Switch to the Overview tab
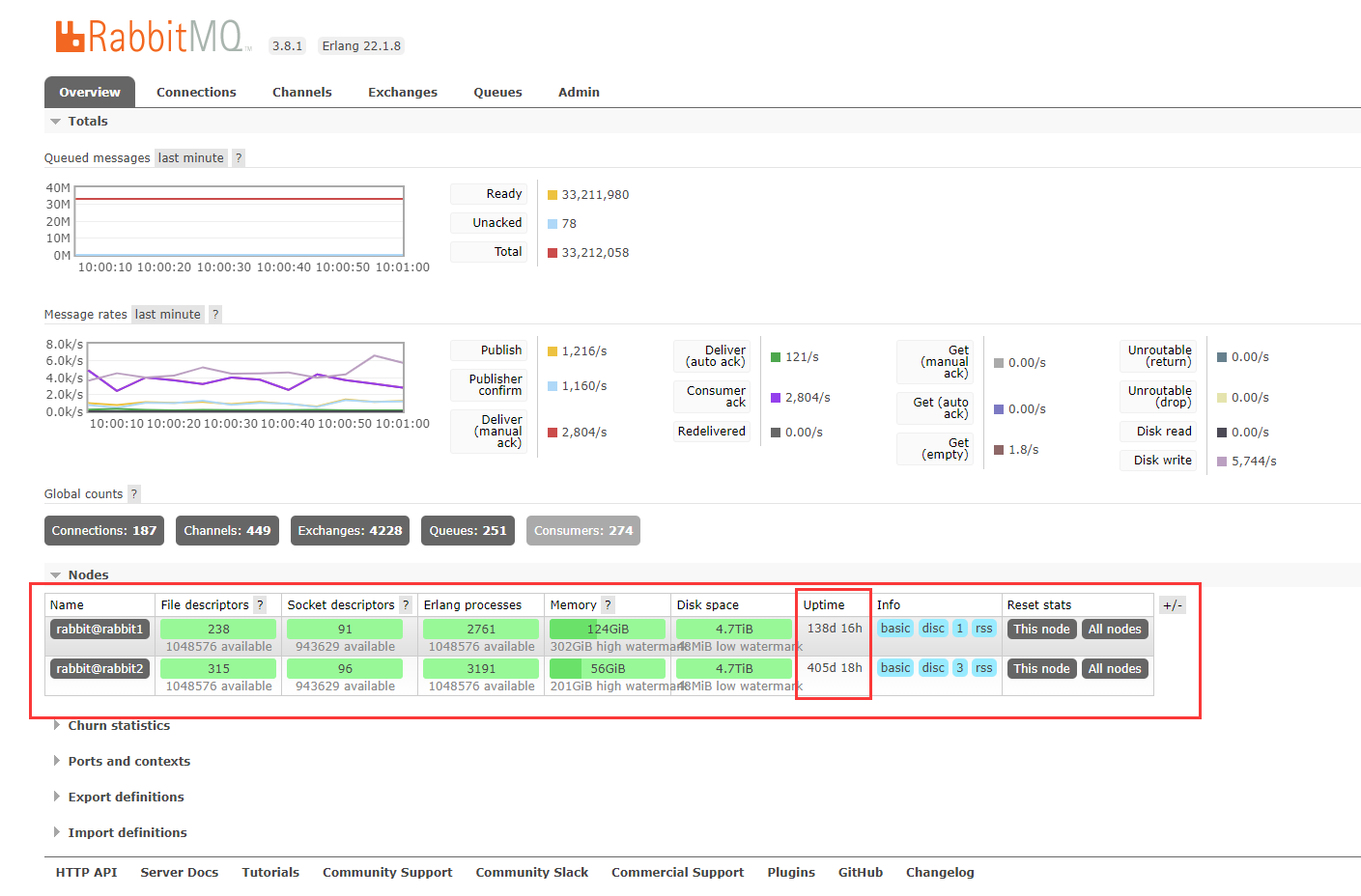 (90, 93)
